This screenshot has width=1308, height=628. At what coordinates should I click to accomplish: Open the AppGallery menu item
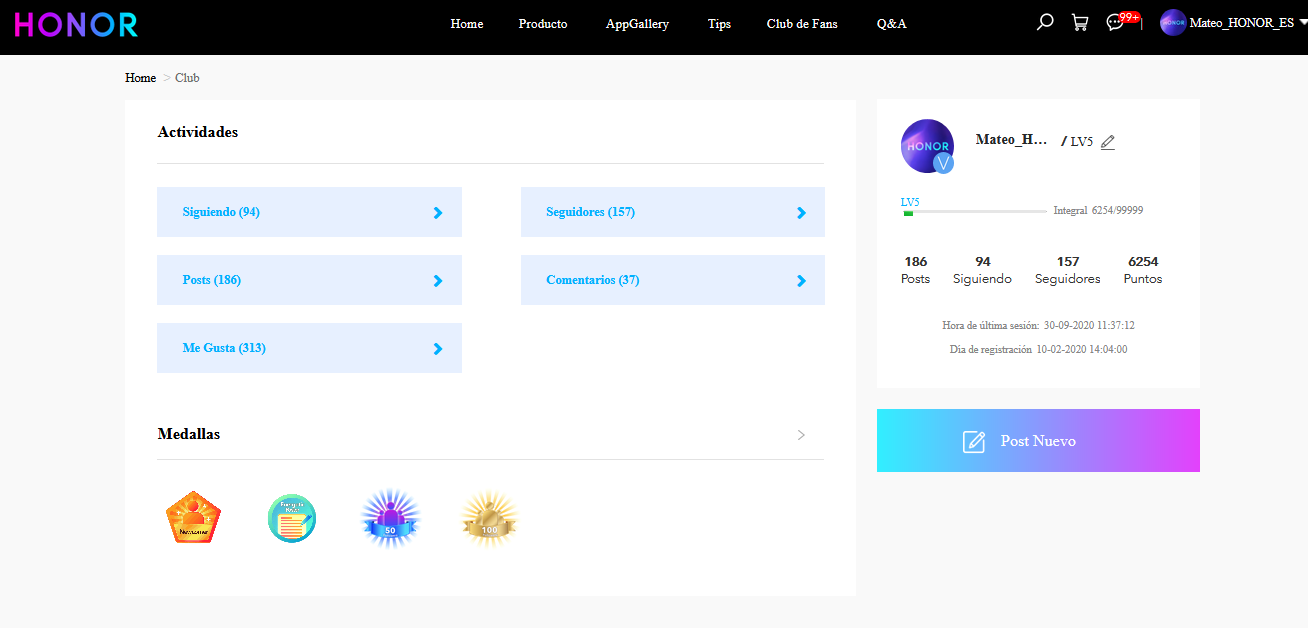point(637,24)
